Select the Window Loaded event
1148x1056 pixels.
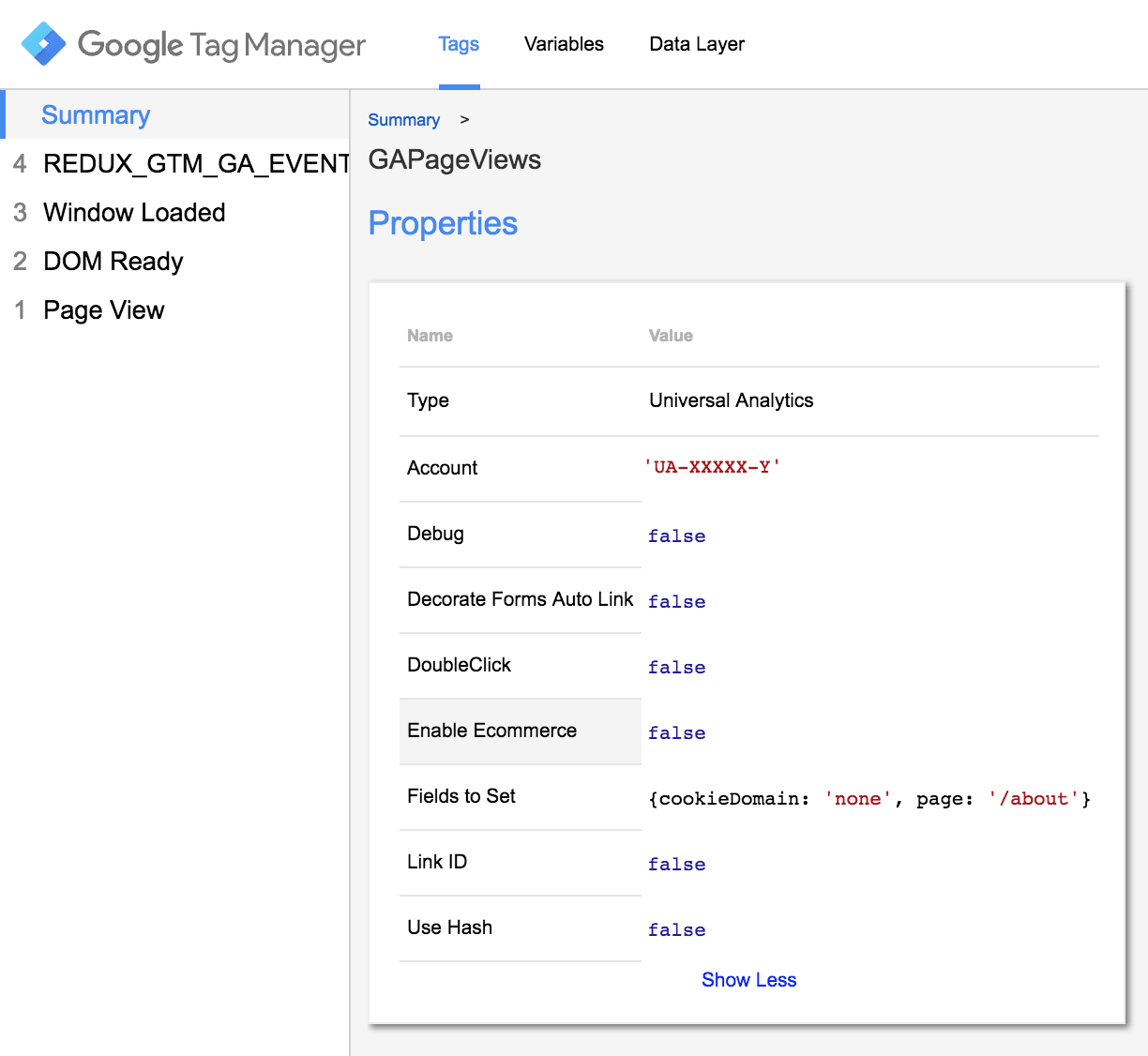(x=134, y=212)
